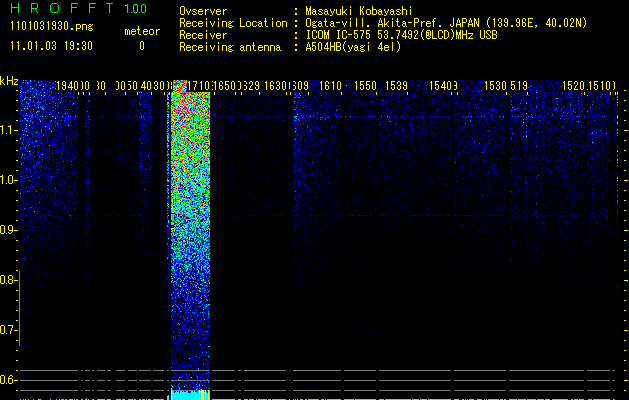Viewport: 629px width, 400px height.
Task: Click the 1540 time marker
Action: [440, 86]
